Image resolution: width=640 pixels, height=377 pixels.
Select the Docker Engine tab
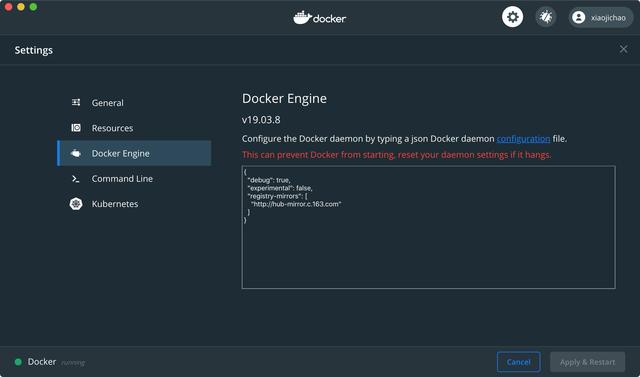[x=134, y=153]
